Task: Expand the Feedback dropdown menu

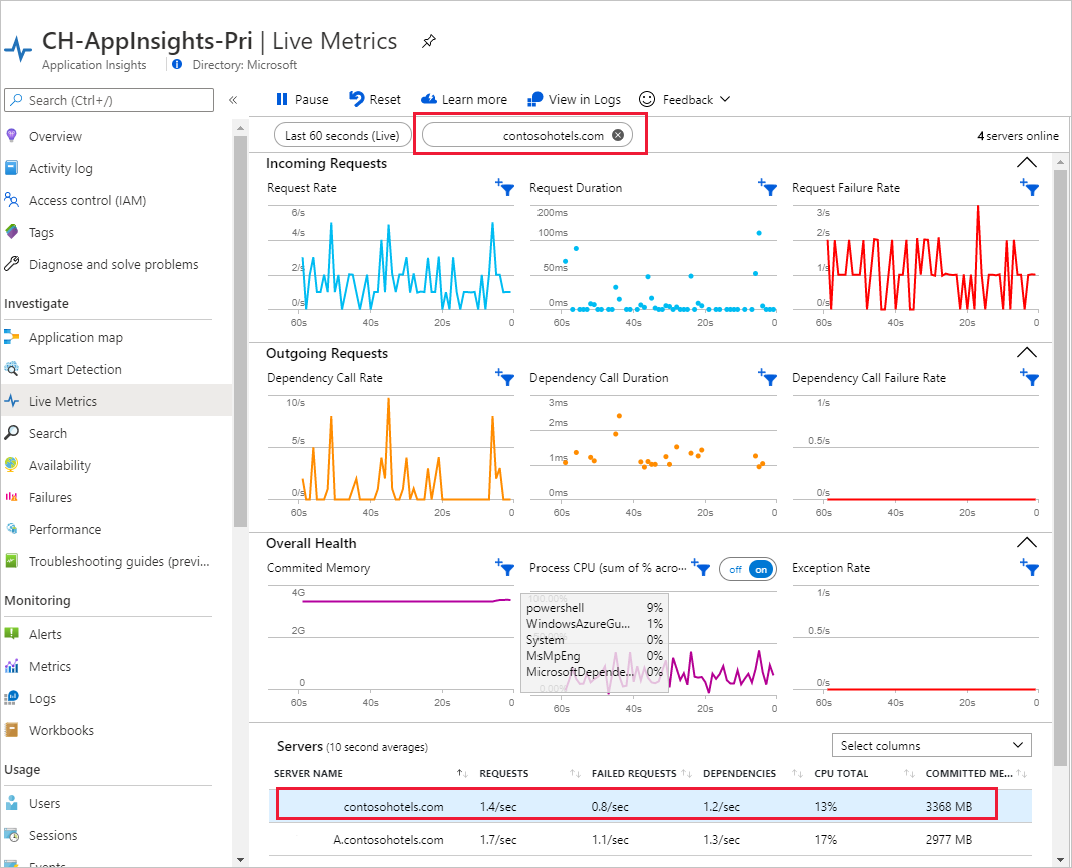Action: pyautogui.click(x=685, y=99)
